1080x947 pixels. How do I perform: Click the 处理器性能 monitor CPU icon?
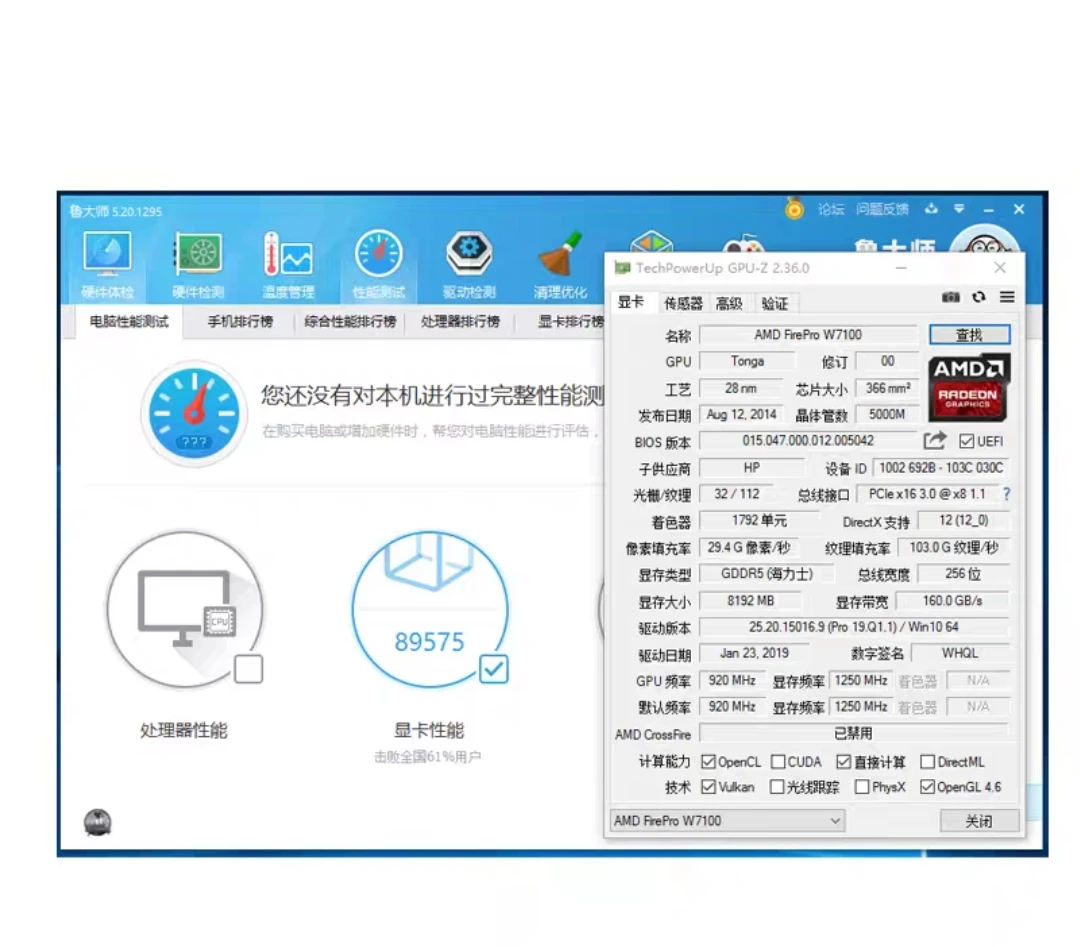pos(185,610)
